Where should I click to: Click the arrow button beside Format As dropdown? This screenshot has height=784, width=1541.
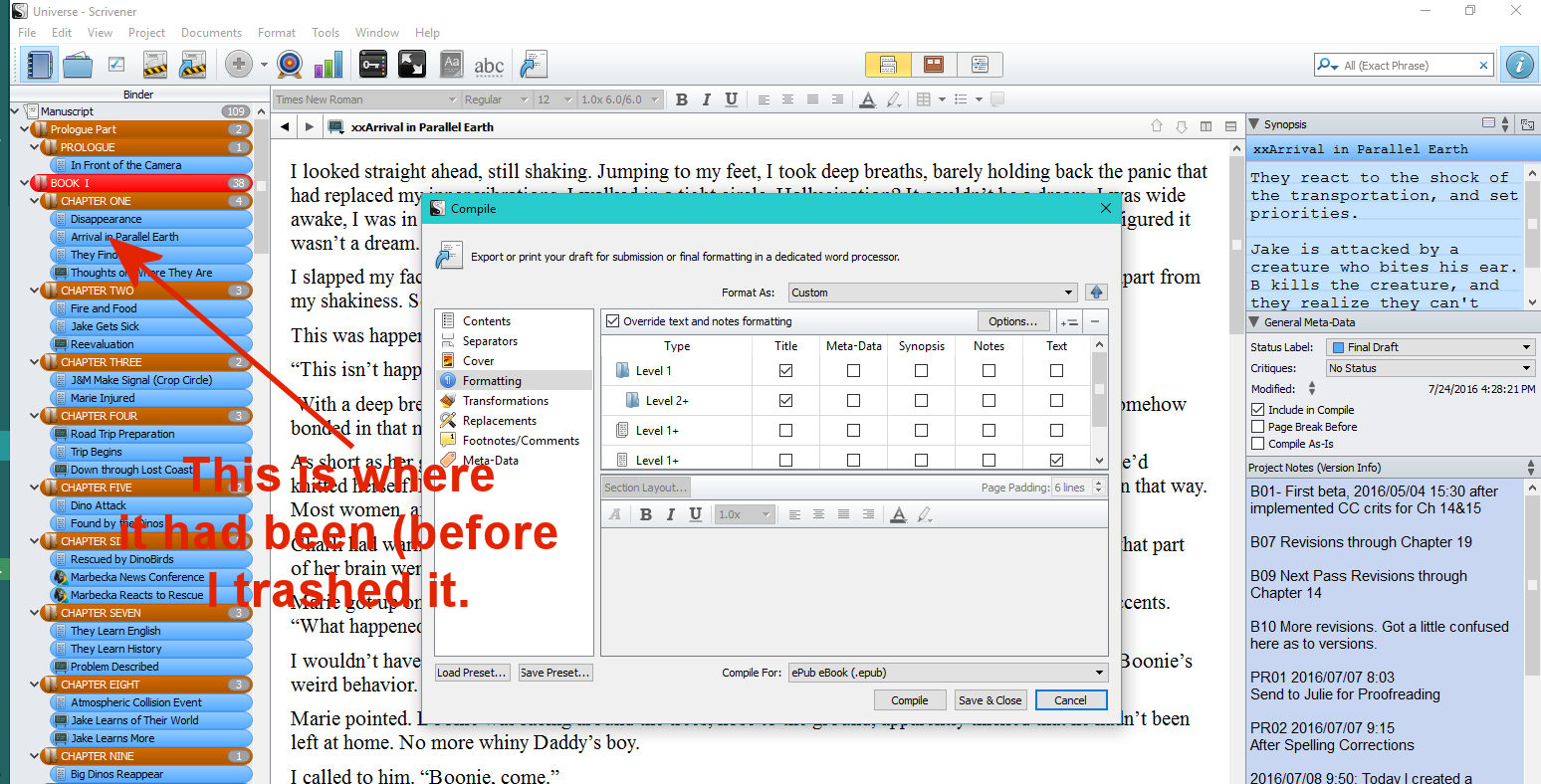(x=1096, y=293)
